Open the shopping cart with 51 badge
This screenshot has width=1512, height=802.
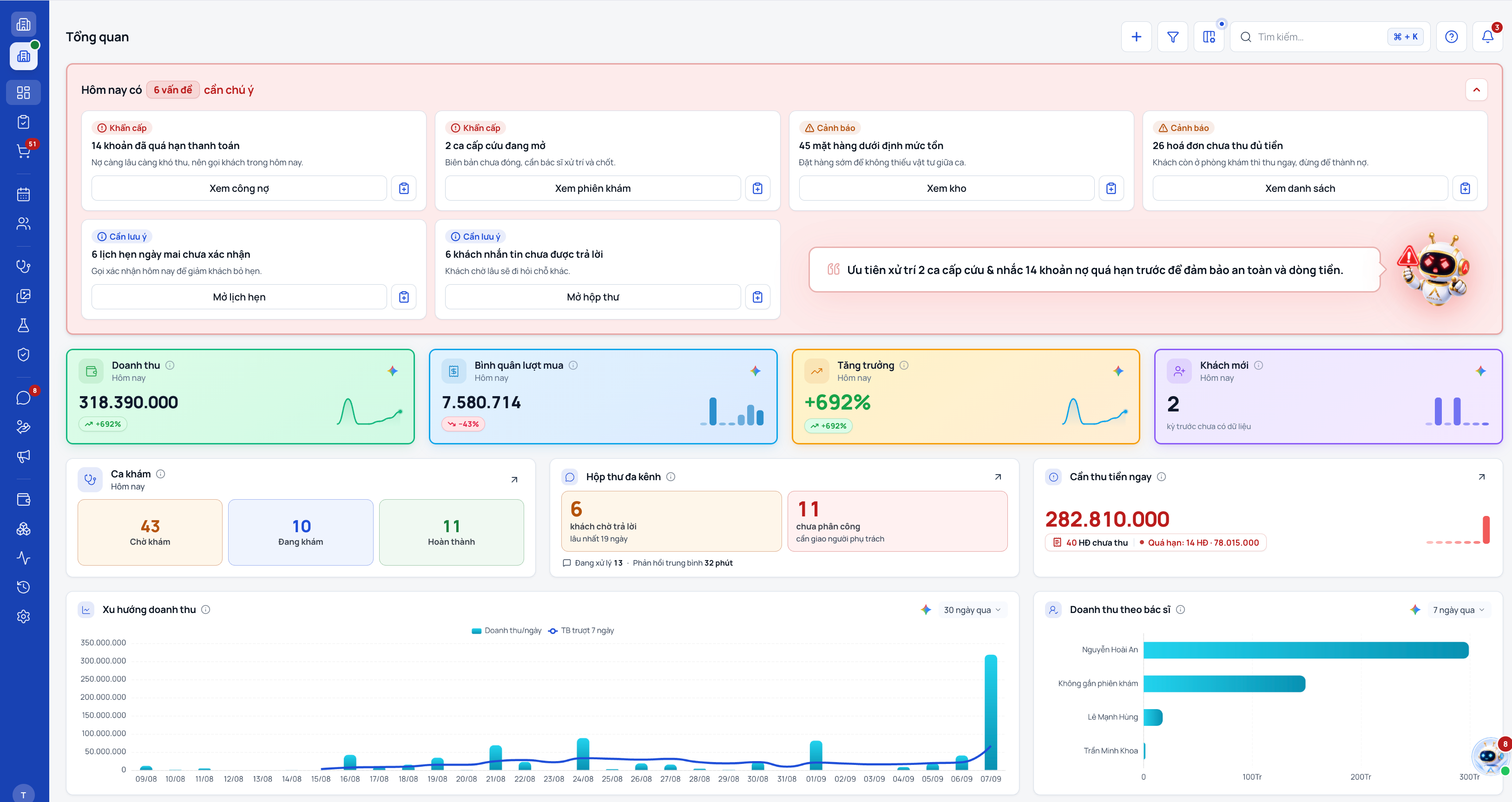24,151
